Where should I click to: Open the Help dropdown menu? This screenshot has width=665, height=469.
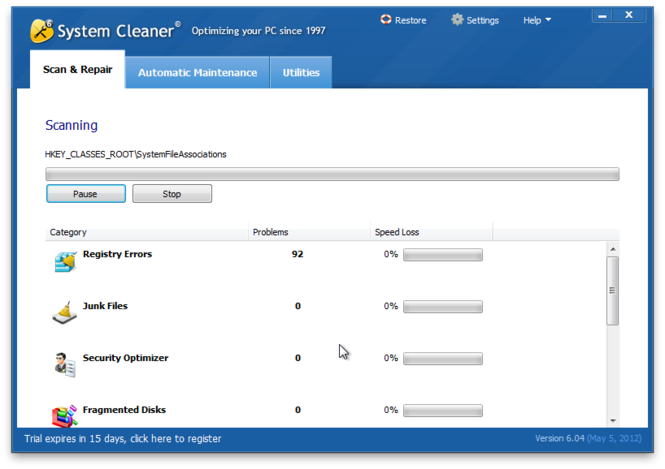tap(536, 20)
